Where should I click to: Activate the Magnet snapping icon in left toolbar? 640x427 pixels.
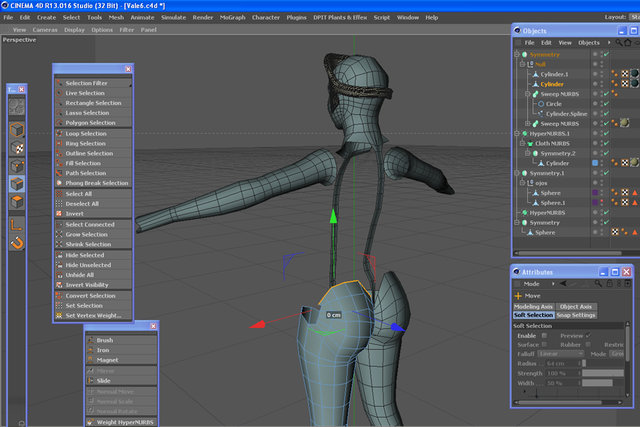17,242
